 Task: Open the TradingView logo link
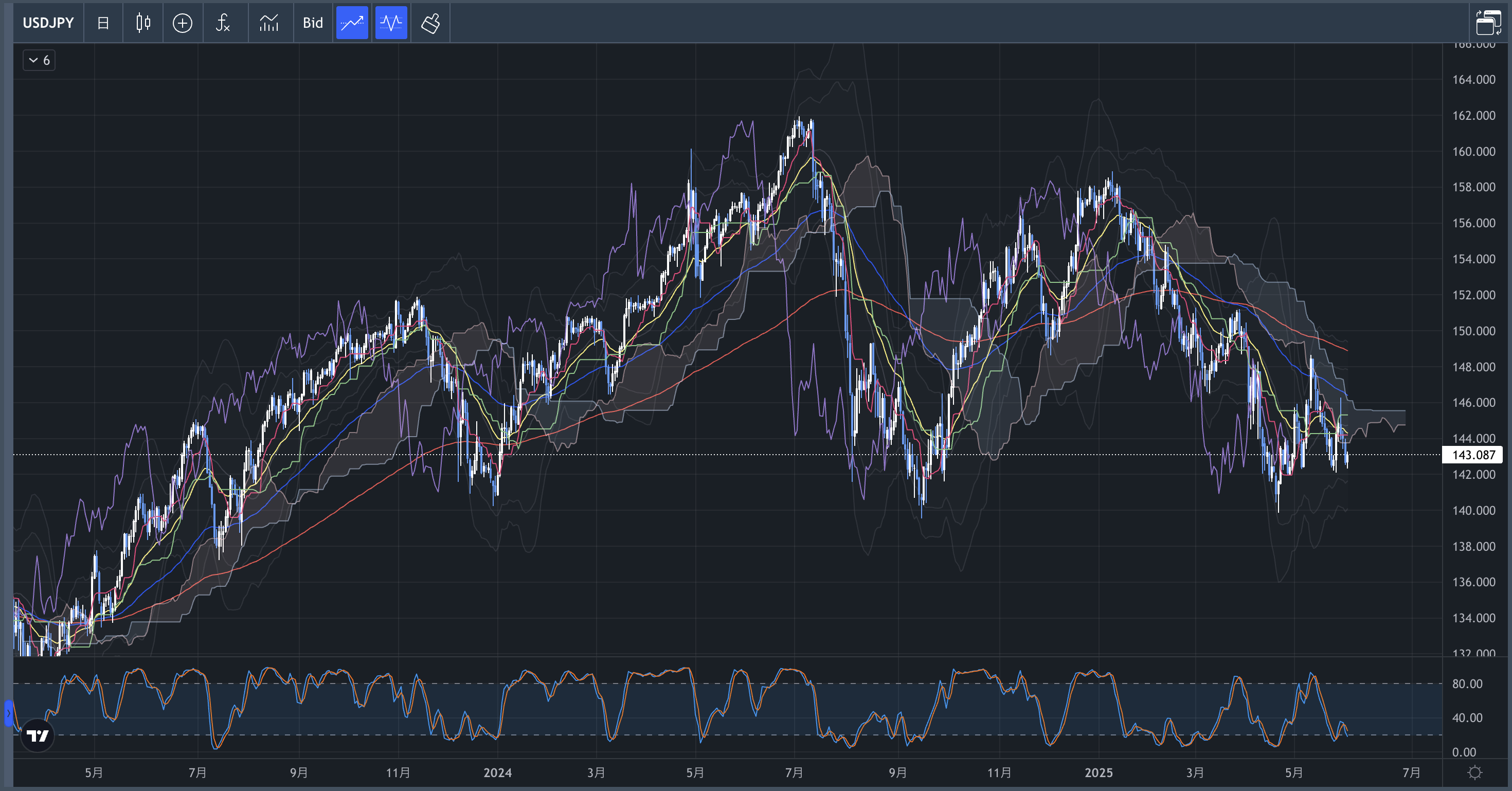coord(38,735)
